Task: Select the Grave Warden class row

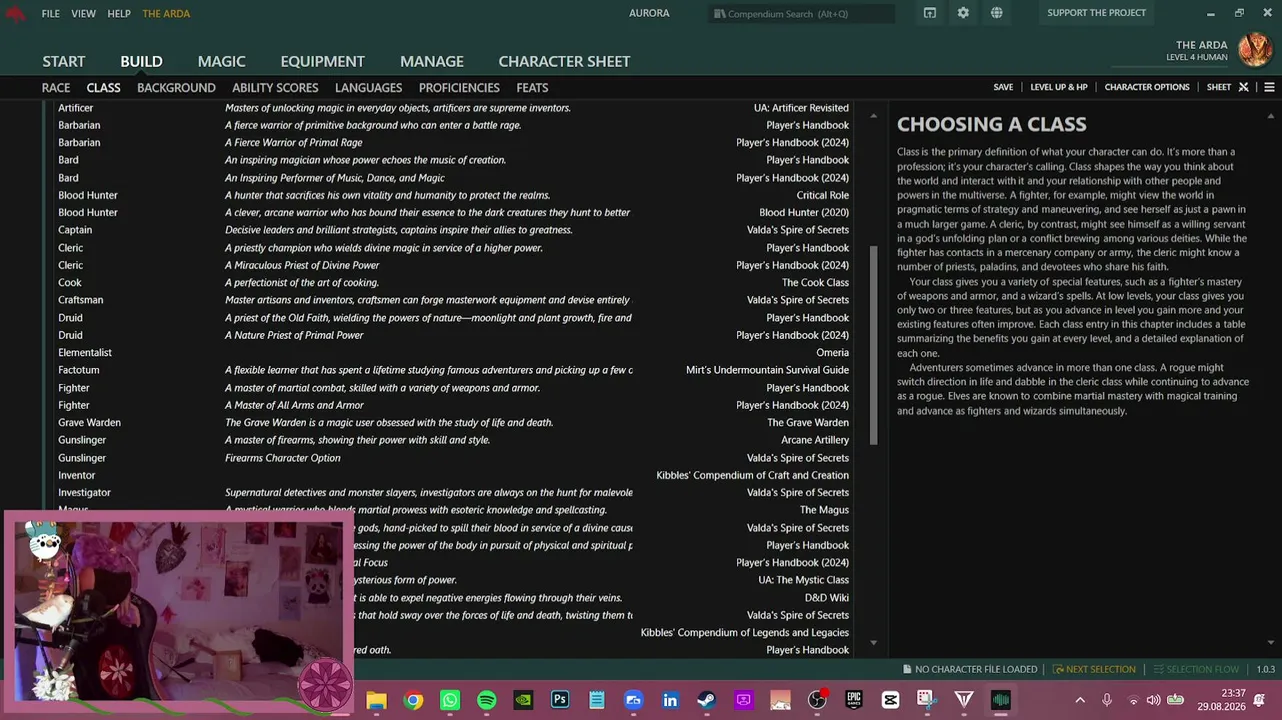Action: (x=454, y=423)
